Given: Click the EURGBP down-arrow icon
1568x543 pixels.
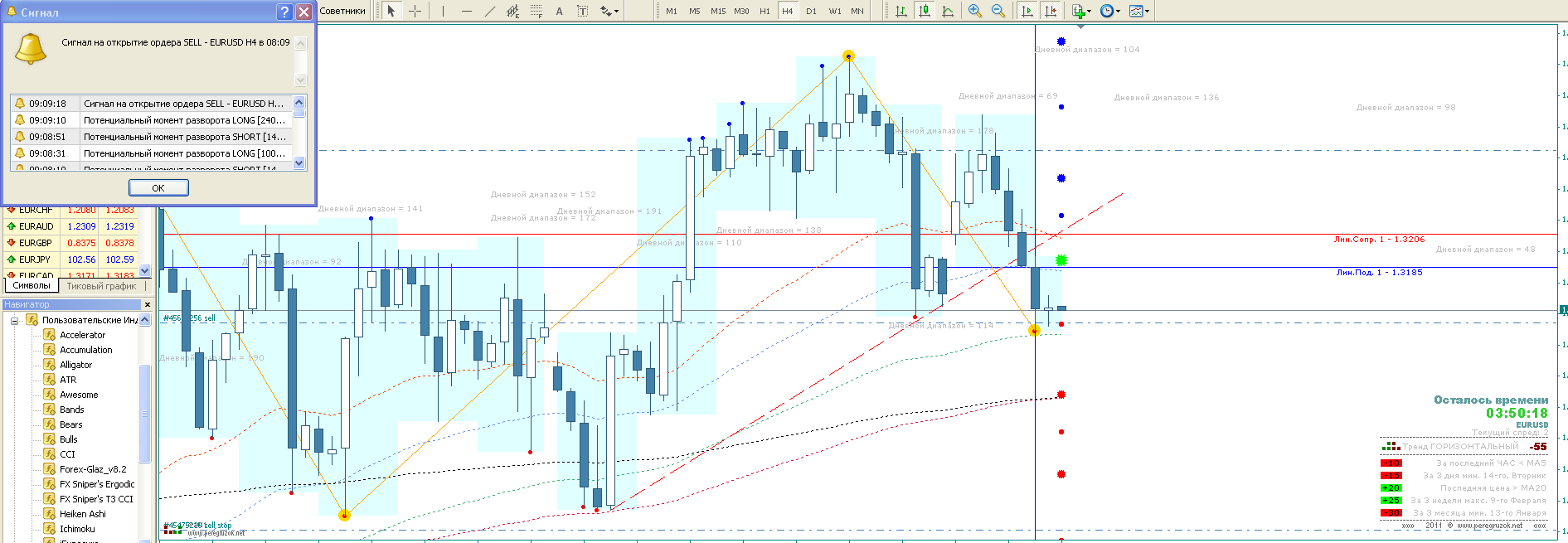Looking at the screenshot, I should (x=12, y=243).
